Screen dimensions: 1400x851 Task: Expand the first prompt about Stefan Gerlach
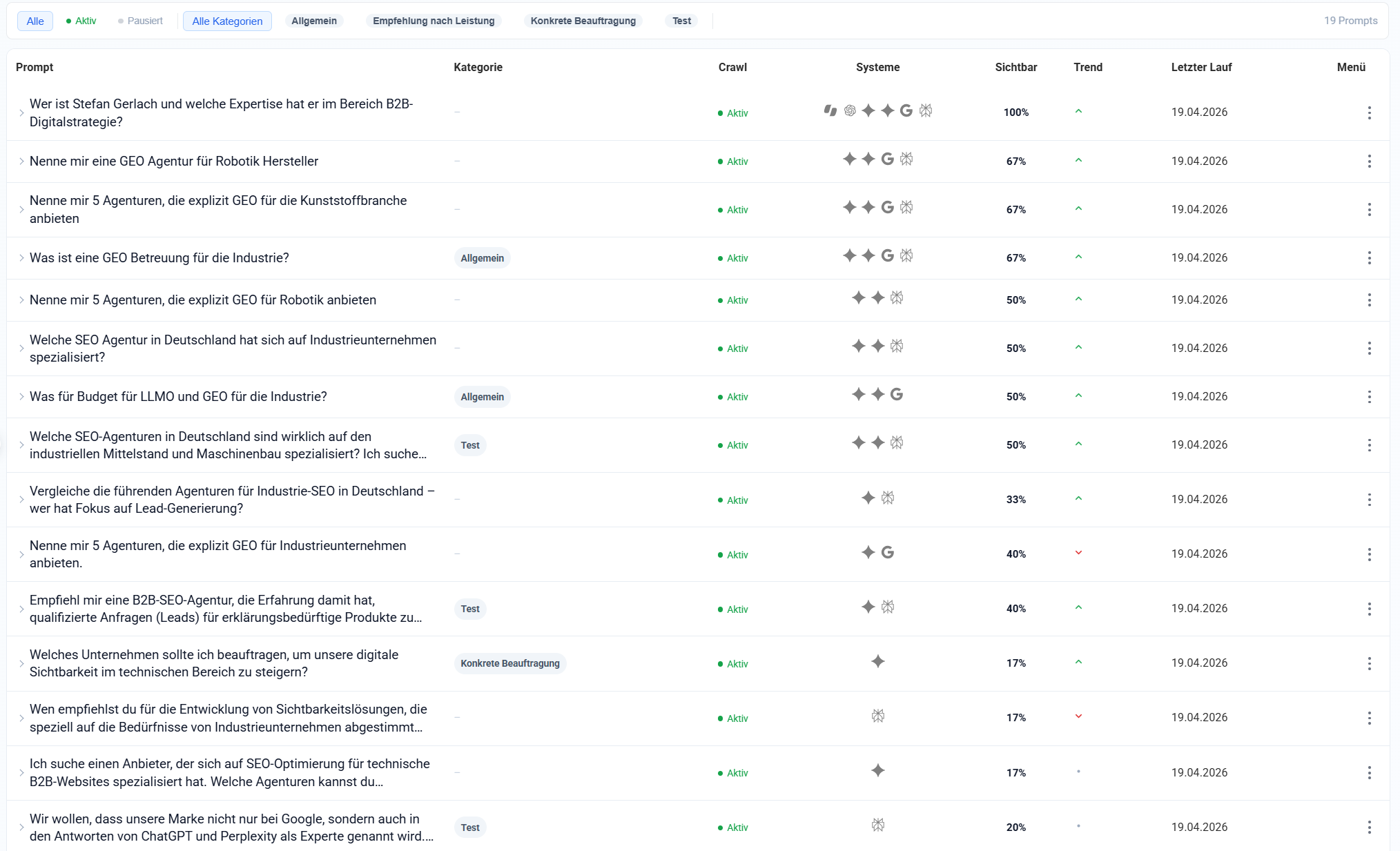tap(21, 112)
